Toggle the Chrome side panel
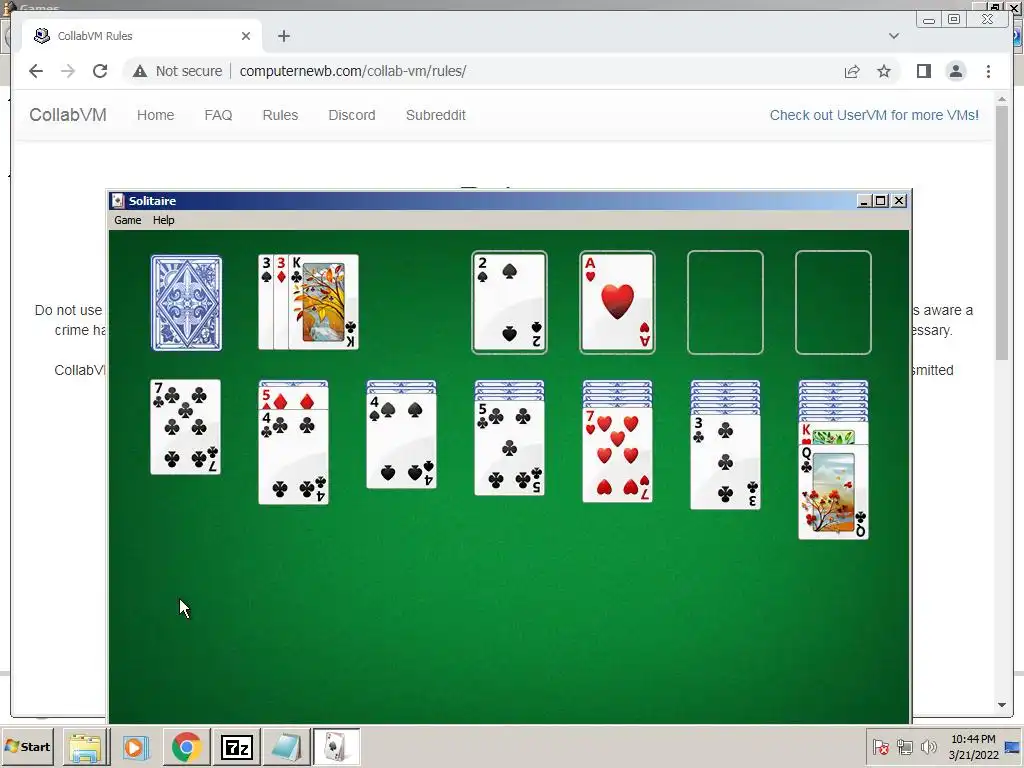The width and height of the screenshot is (1024, 768). click(923, 71)
